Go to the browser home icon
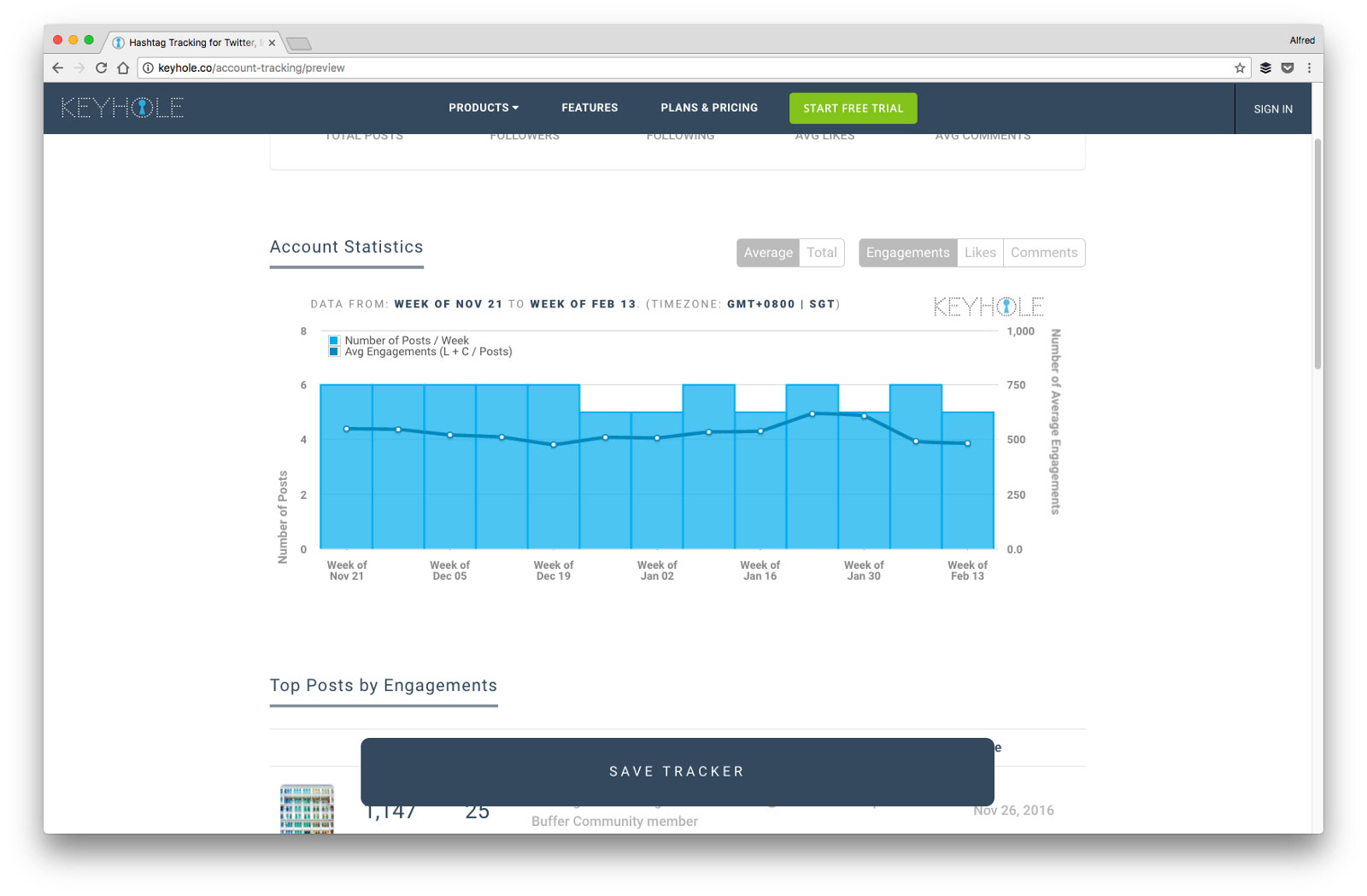Screen dimensions: 1367x896 [123, 67]
